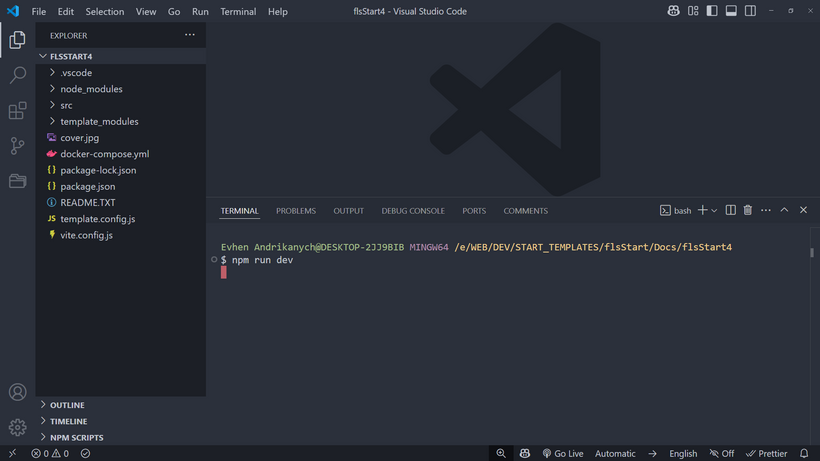Image resolution: width=820 pixels, height=461 pixels.
Task: Open notifications bell in status bar
Action: [x=803, y=453]
